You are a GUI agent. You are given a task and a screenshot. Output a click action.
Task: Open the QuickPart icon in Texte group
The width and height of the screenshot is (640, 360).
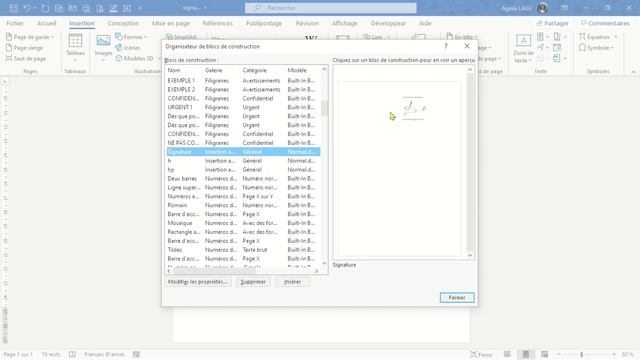540,37
